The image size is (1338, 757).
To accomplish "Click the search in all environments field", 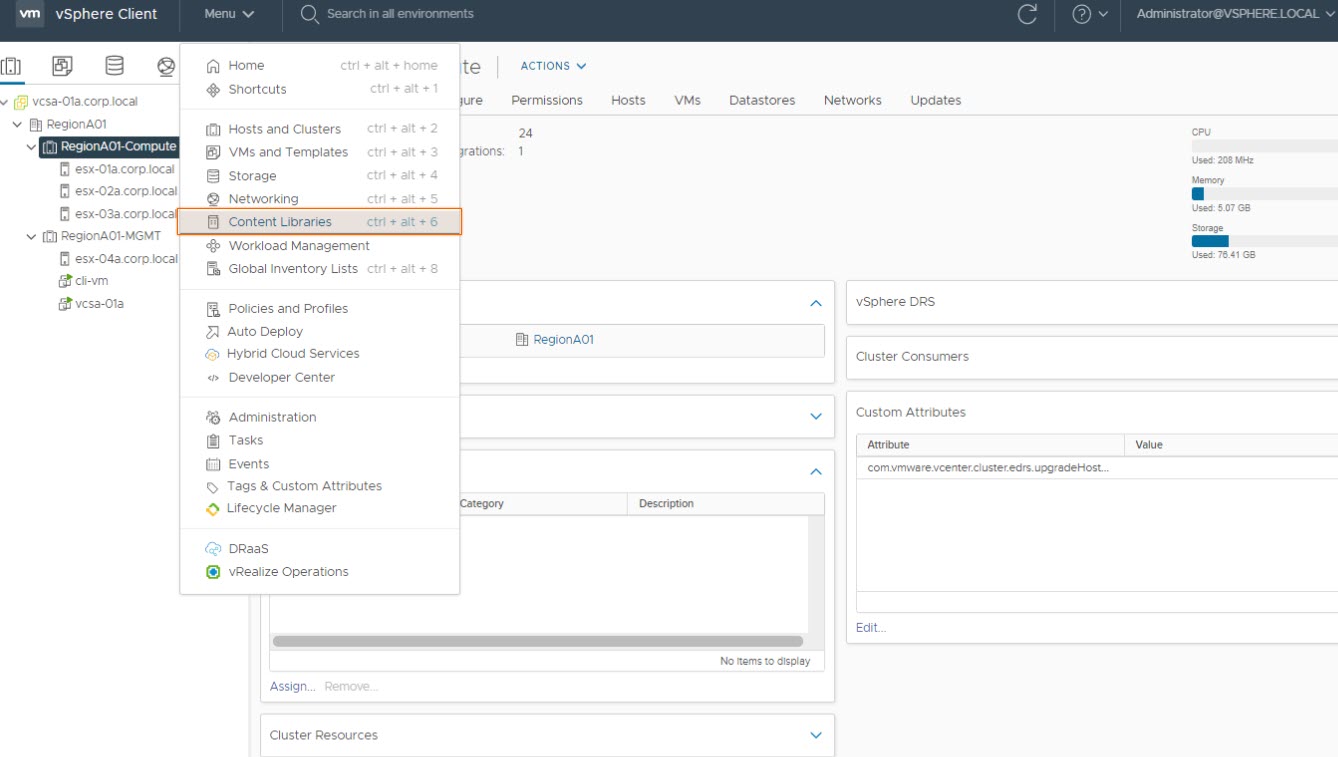I will pyautogui.click(x=400, y=14).
